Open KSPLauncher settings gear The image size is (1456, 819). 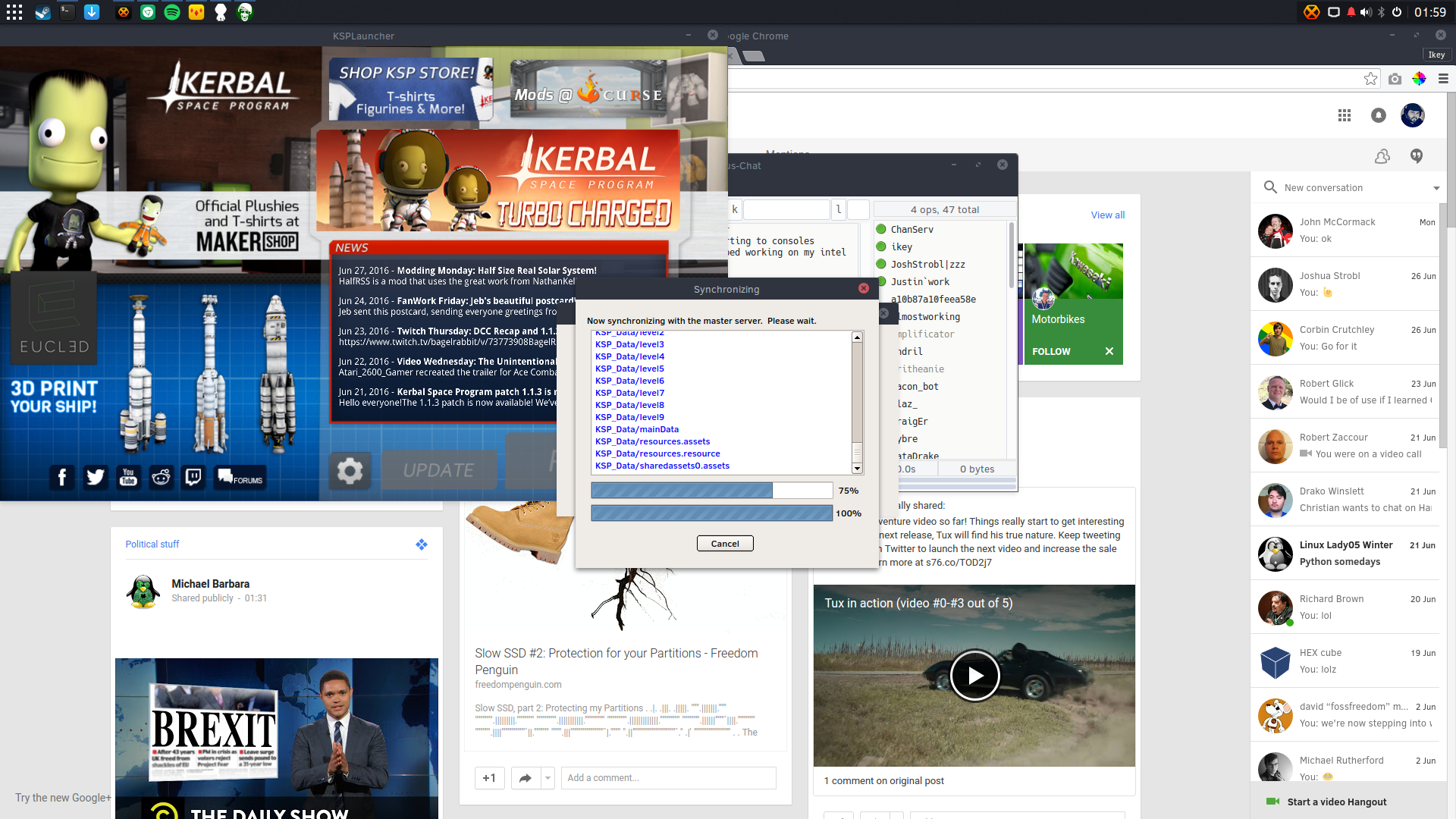click(x=350, y=471)
